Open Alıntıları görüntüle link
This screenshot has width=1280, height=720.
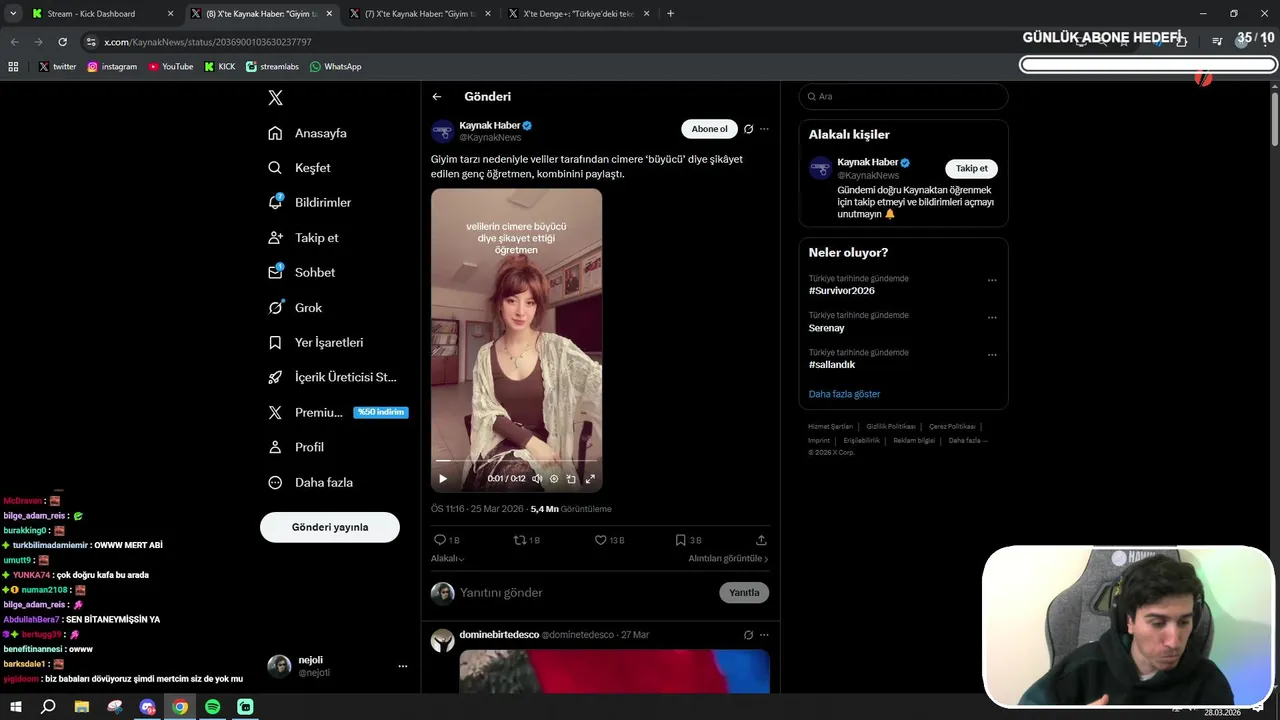pos(728,559)
